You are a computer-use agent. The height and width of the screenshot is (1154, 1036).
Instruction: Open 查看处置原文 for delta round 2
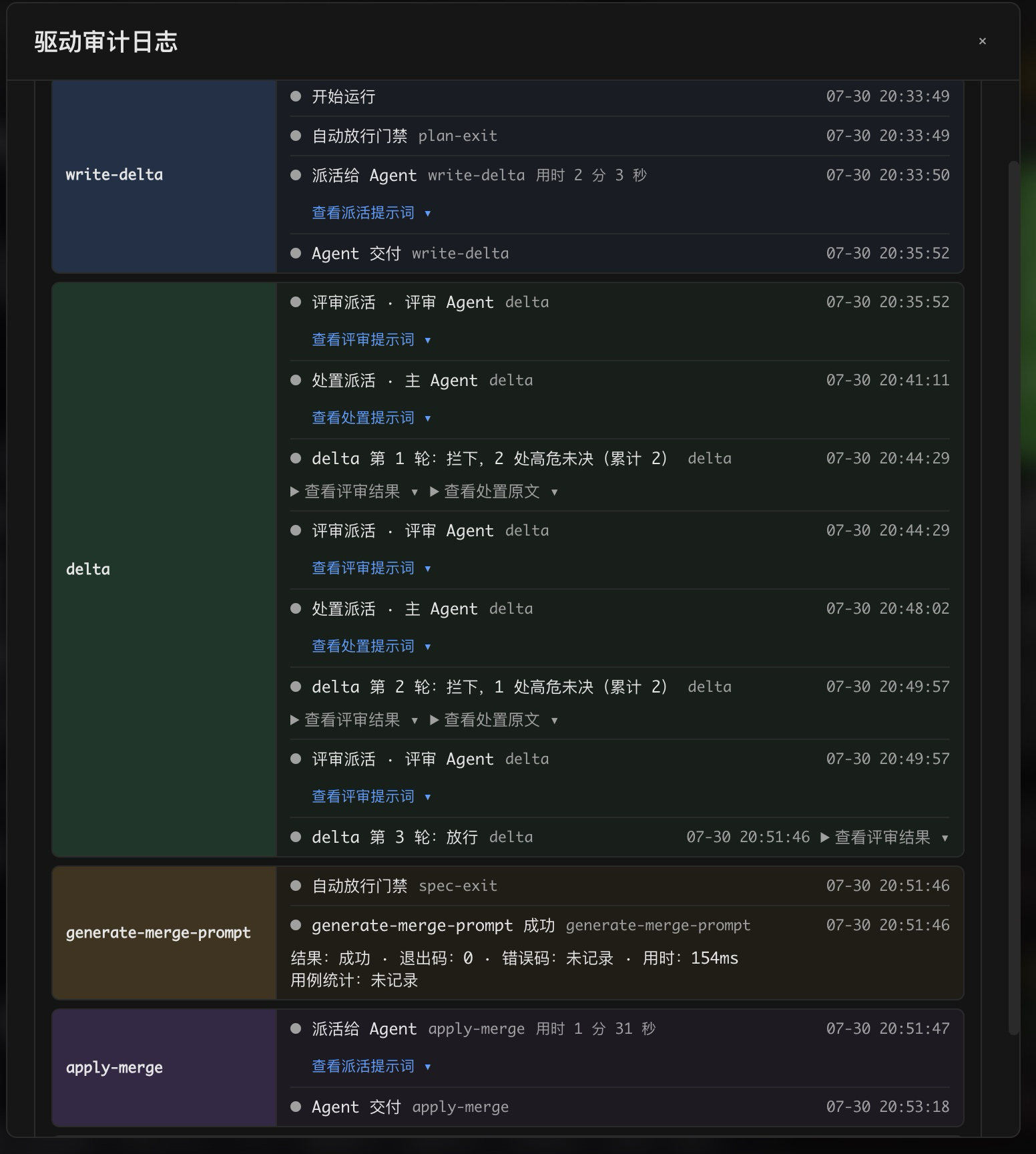494,720
